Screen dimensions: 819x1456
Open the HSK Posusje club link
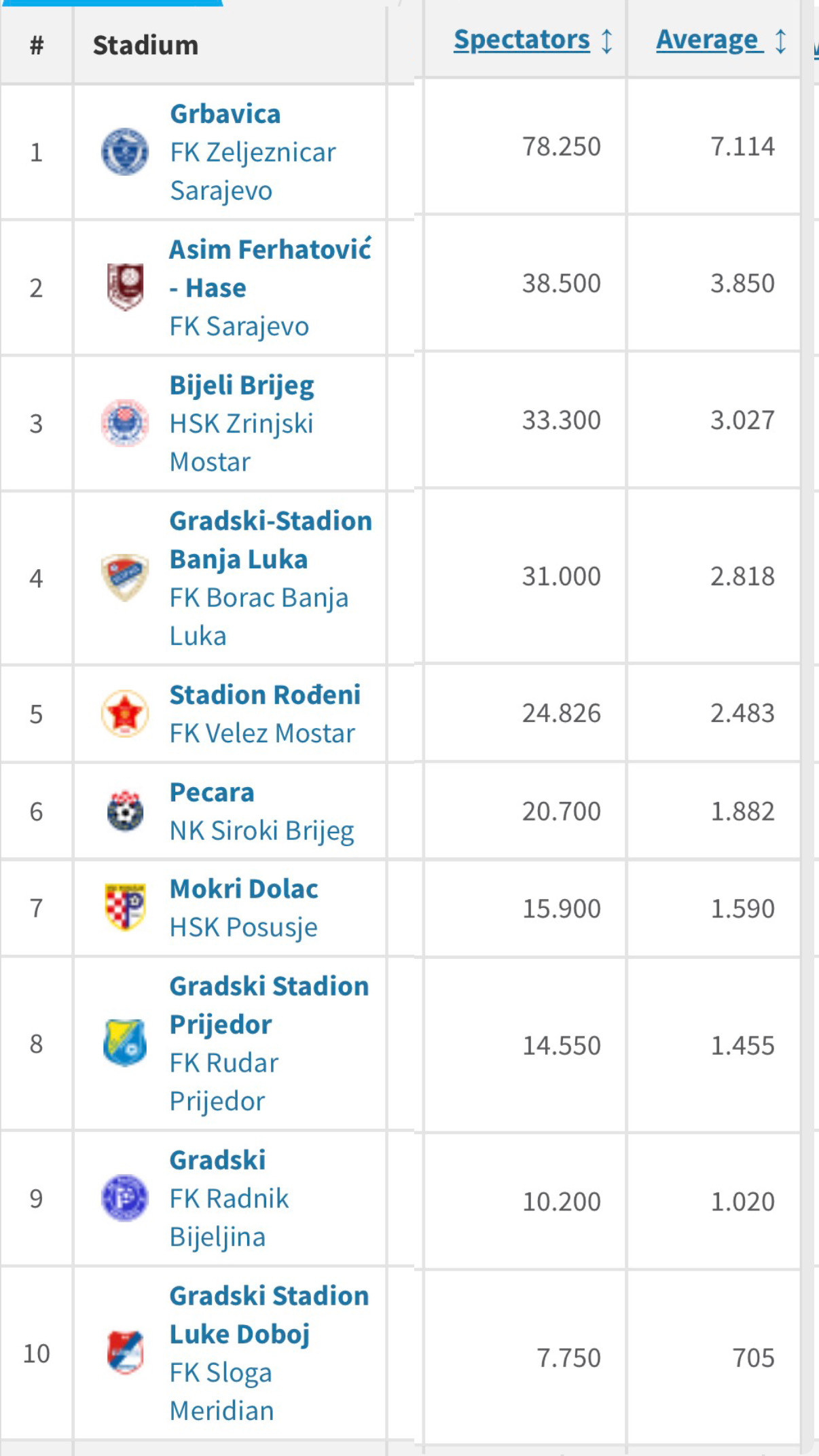point(243,927)
